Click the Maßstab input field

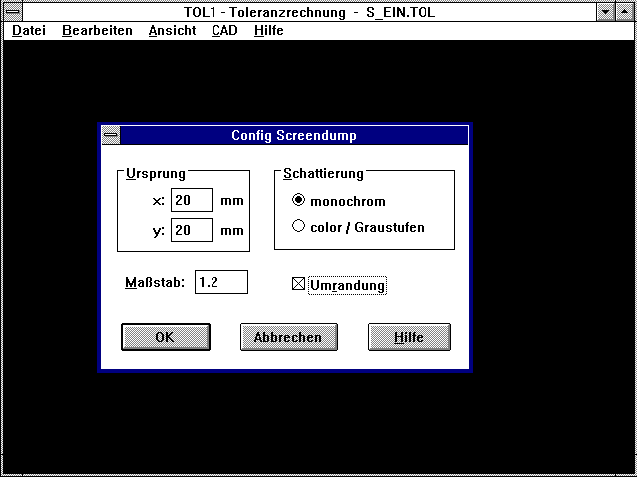(220, 282)
